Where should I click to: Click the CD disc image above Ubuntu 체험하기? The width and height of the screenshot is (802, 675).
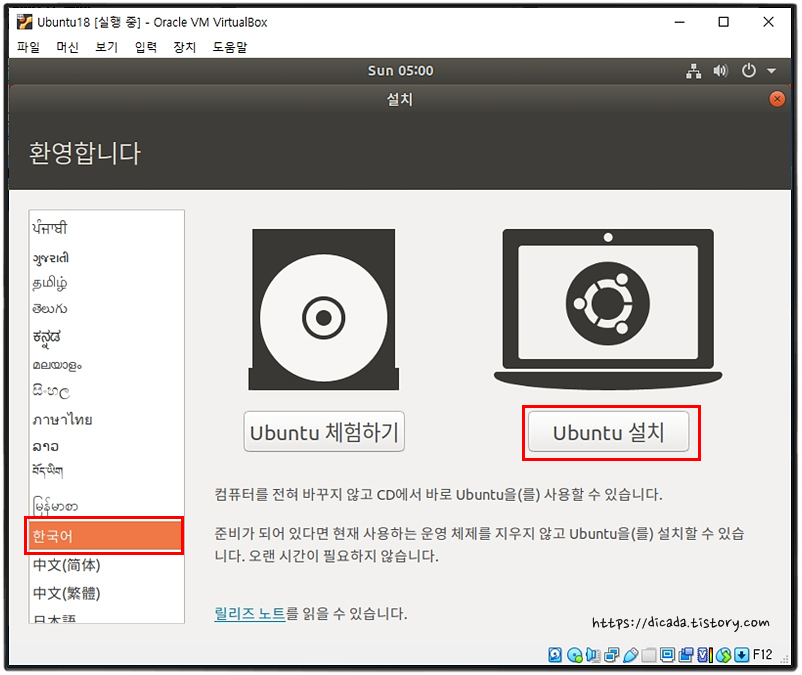pyautogui.click(x=324, y=309)
